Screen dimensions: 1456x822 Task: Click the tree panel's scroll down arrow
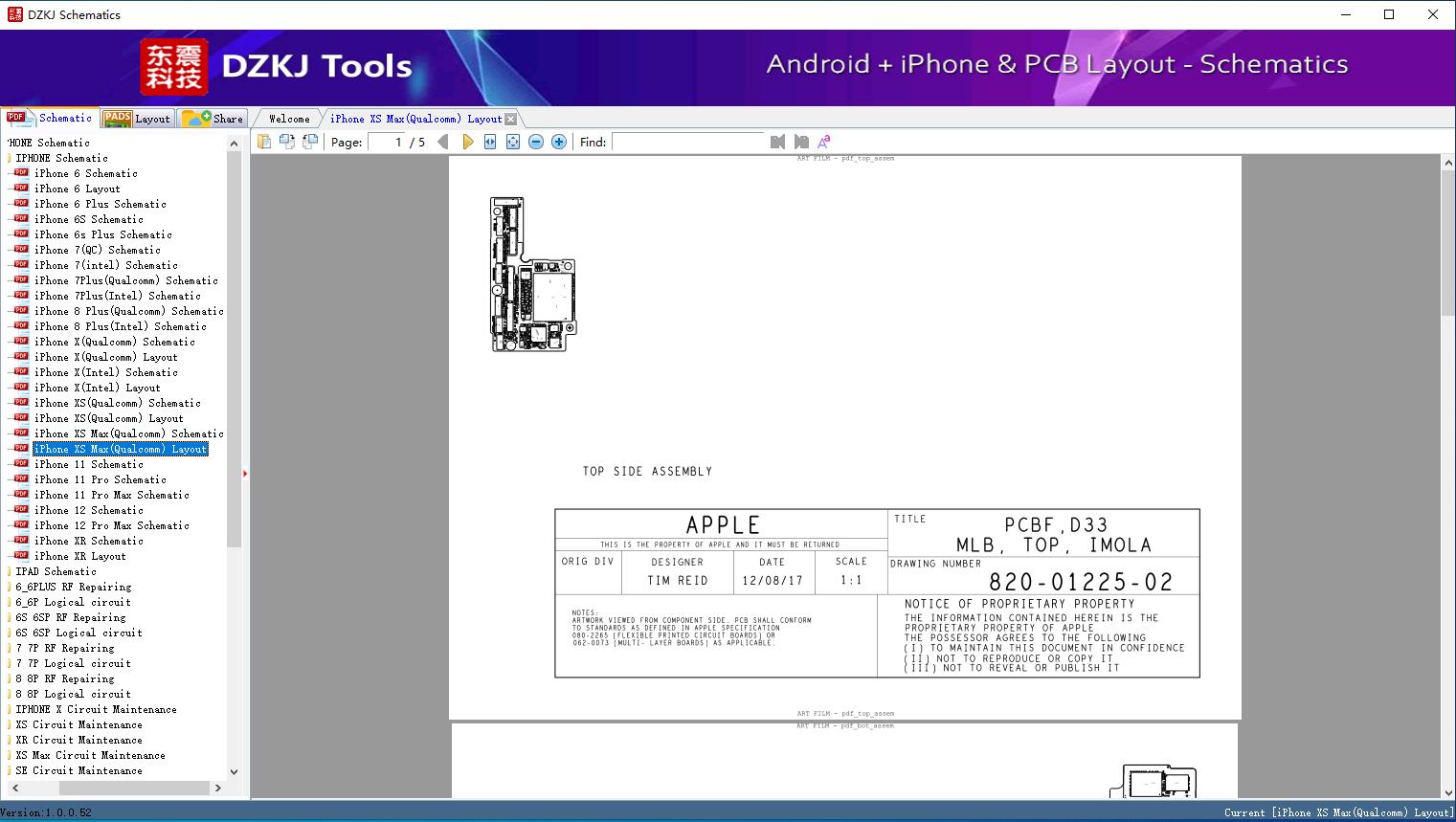tap(234, 772)
